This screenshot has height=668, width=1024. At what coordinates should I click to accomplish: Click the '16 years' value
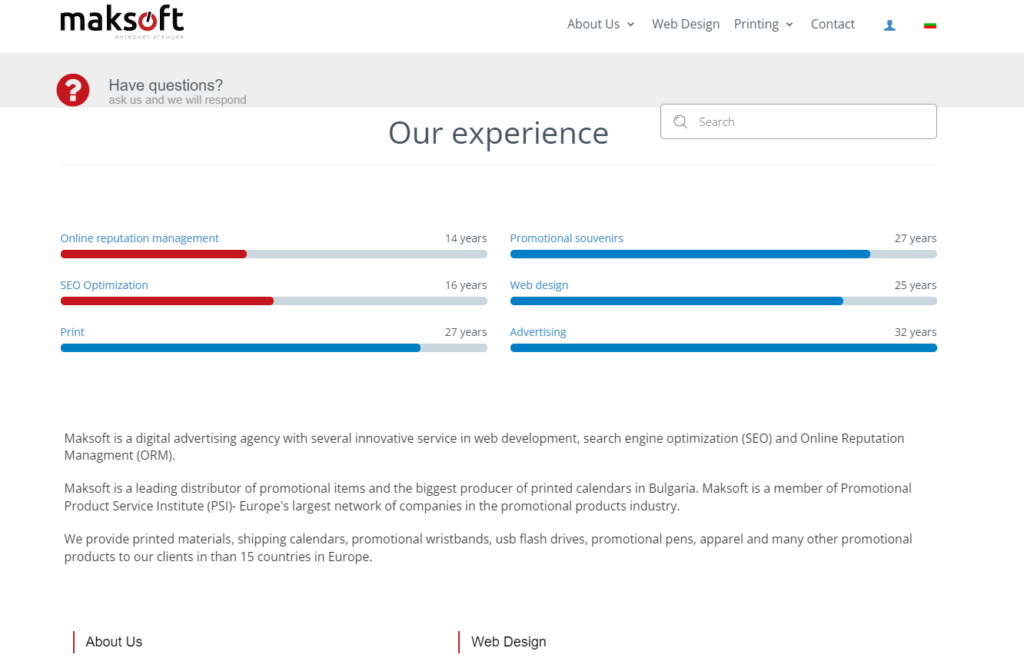coord(466,285)
